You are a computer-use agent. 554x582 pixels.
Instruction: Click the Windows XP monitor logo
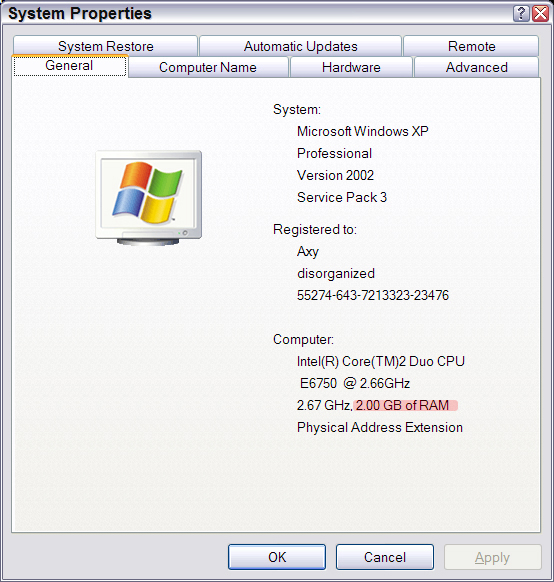(148, 197)
